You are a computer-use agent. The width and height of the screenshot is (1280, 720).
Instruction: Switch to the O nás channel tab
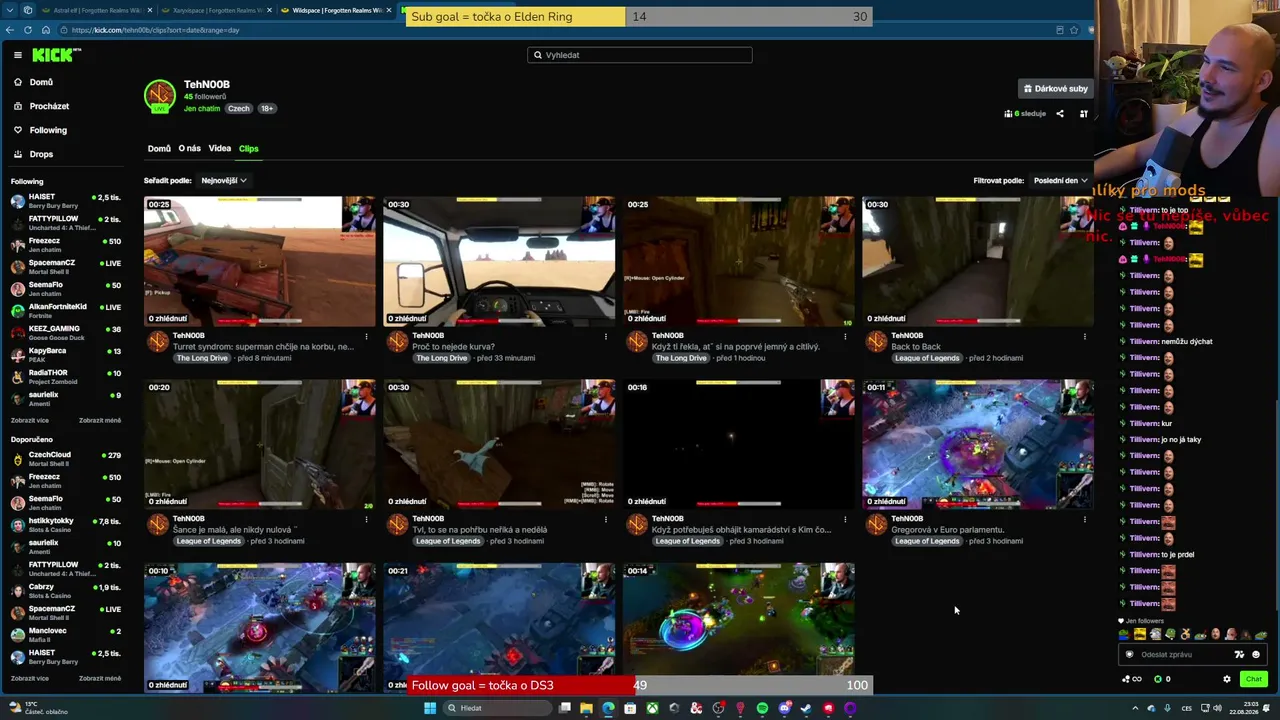pos(189,149)
